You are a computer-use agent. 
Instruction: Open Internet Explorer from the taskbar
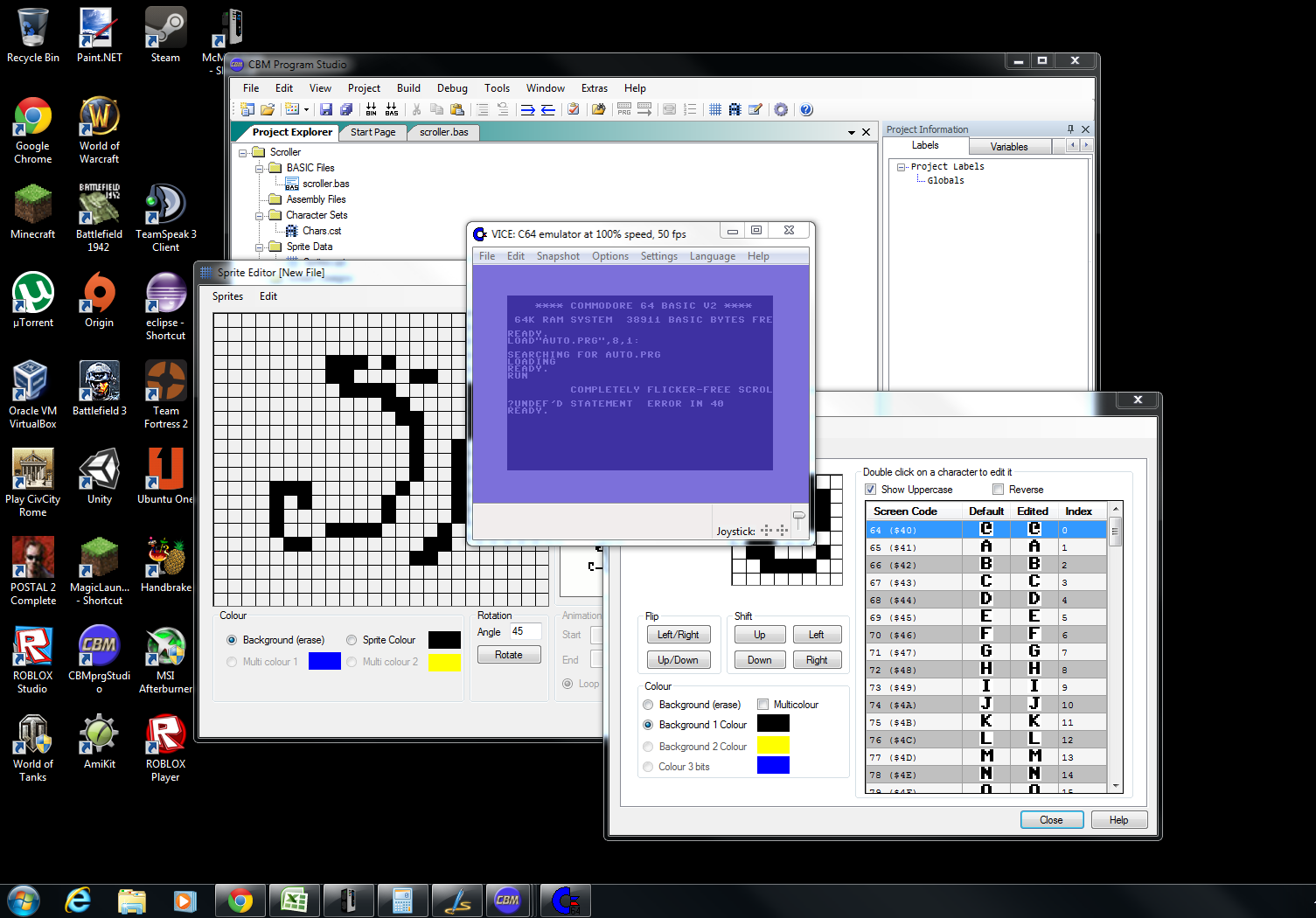click(x=79, y=900)
